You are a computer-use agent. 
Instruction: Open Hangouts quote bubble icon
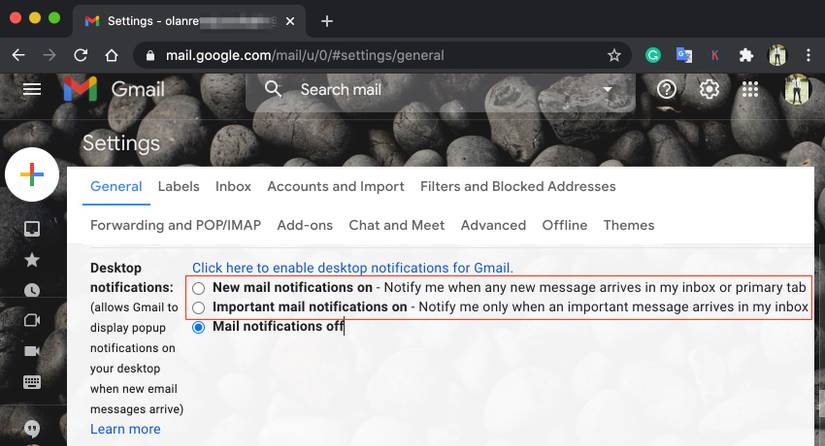click(32, 429)
